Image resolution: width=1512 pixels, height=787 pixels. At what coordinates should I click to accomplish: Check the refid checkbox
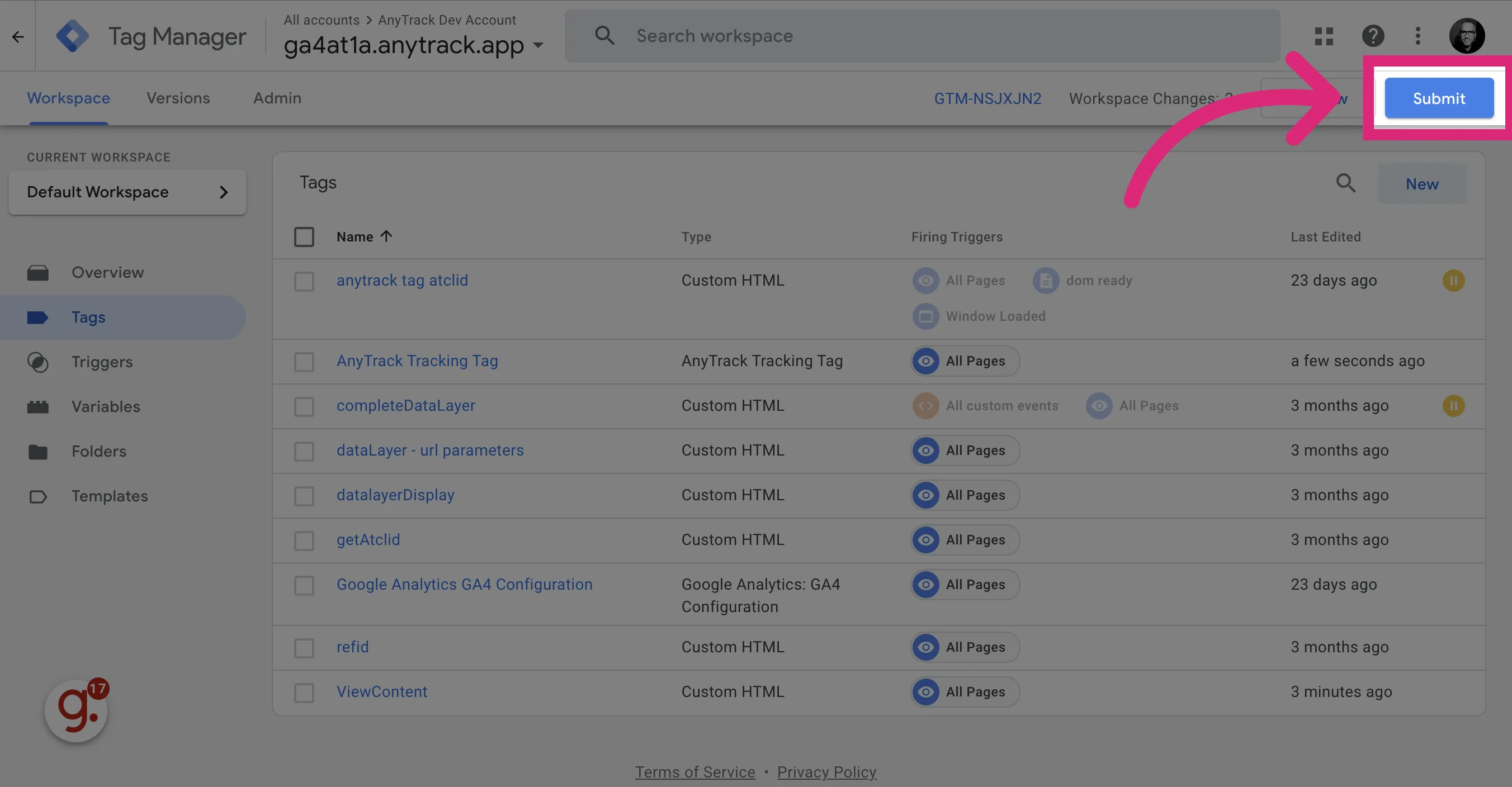click(304, 648)
